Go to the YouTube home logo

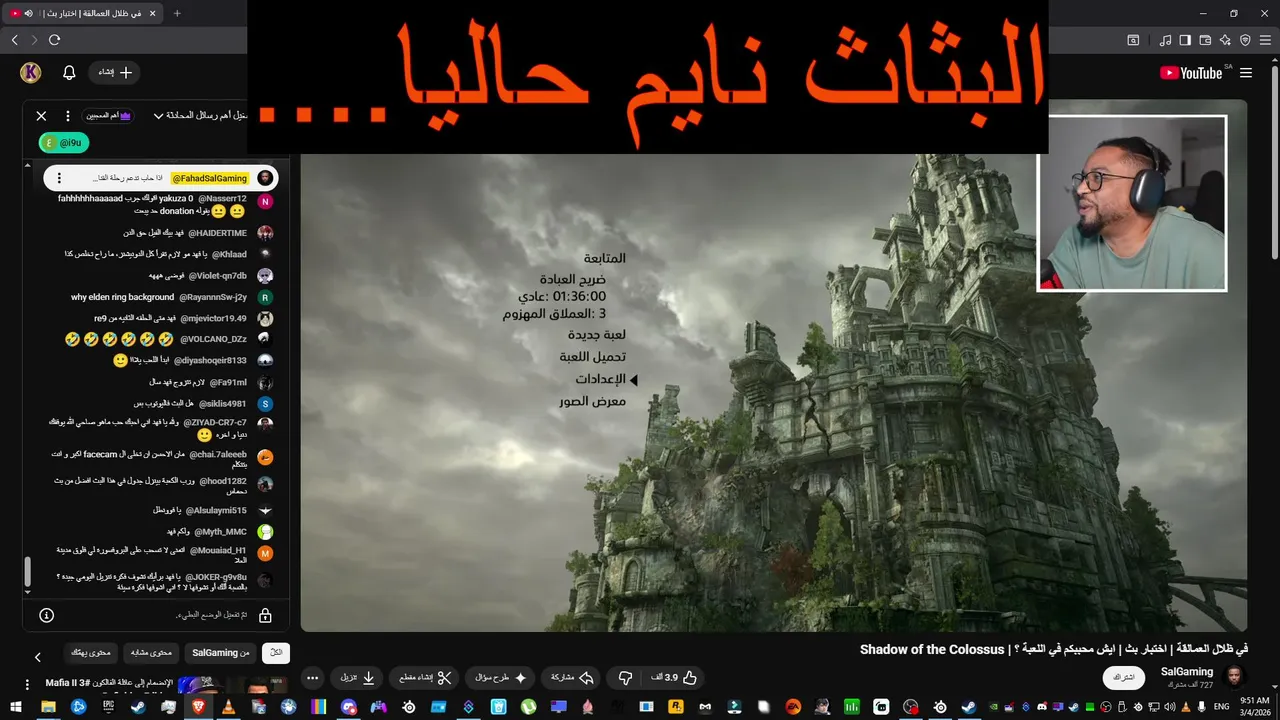(x=1191, y=73)
